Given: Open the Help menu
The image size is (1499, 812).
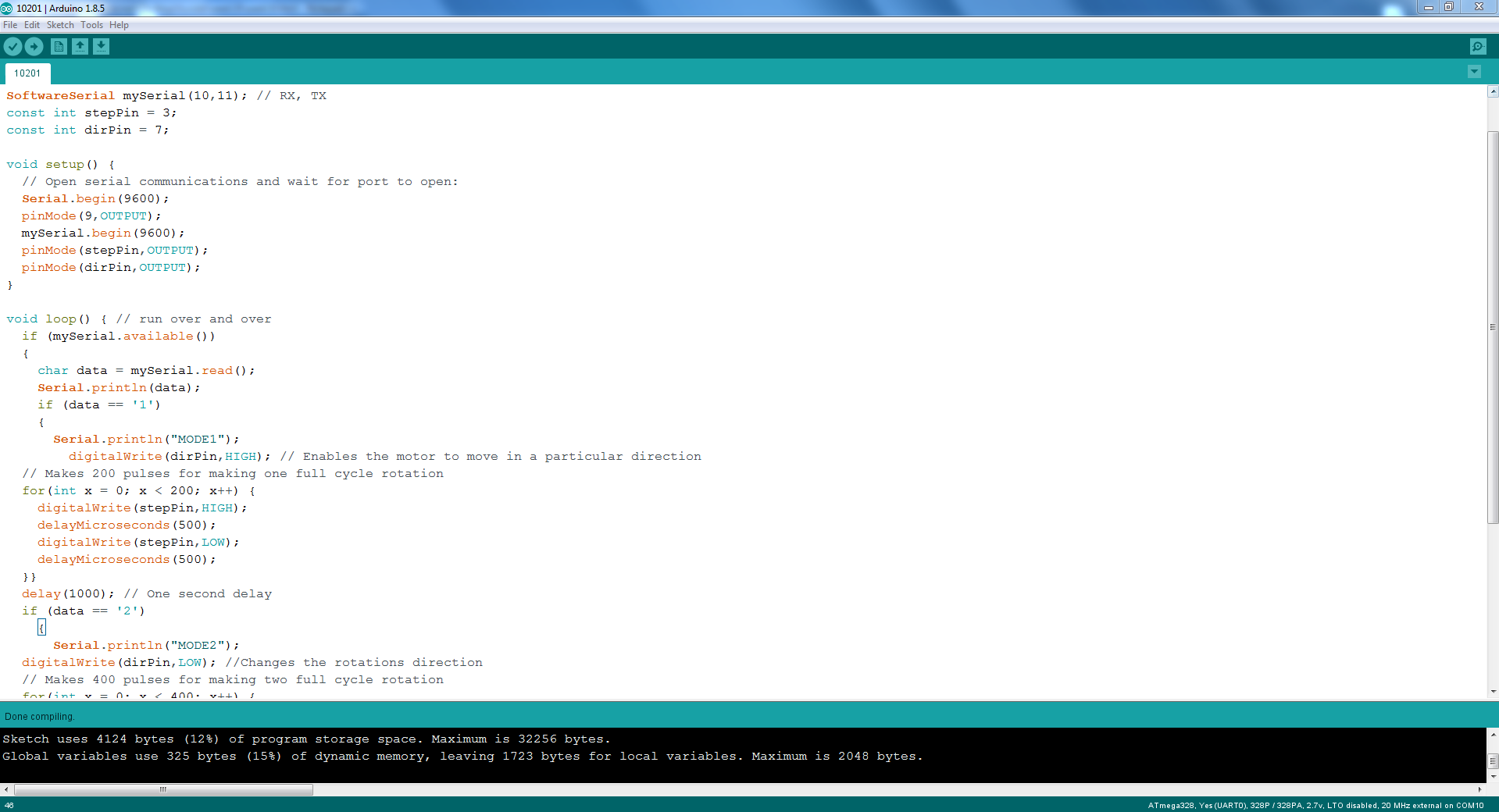Looking at the screenshot, I should [119, 25].
